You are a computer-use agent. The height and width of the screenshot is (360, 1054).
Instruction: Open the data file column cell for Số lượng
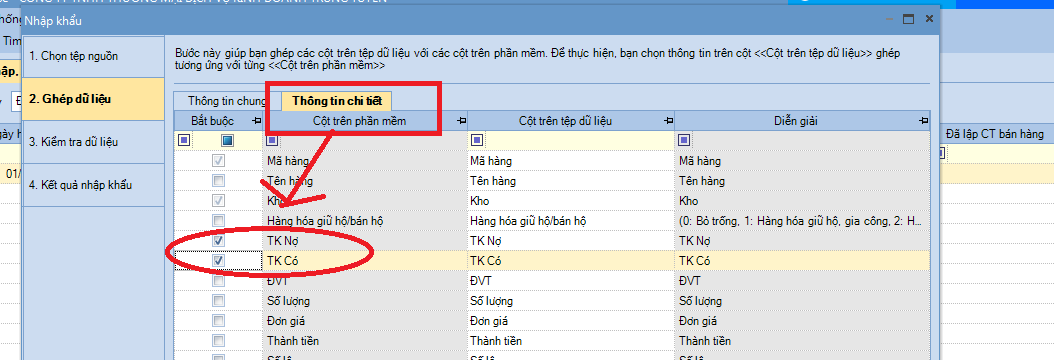[x=571, y=301]
